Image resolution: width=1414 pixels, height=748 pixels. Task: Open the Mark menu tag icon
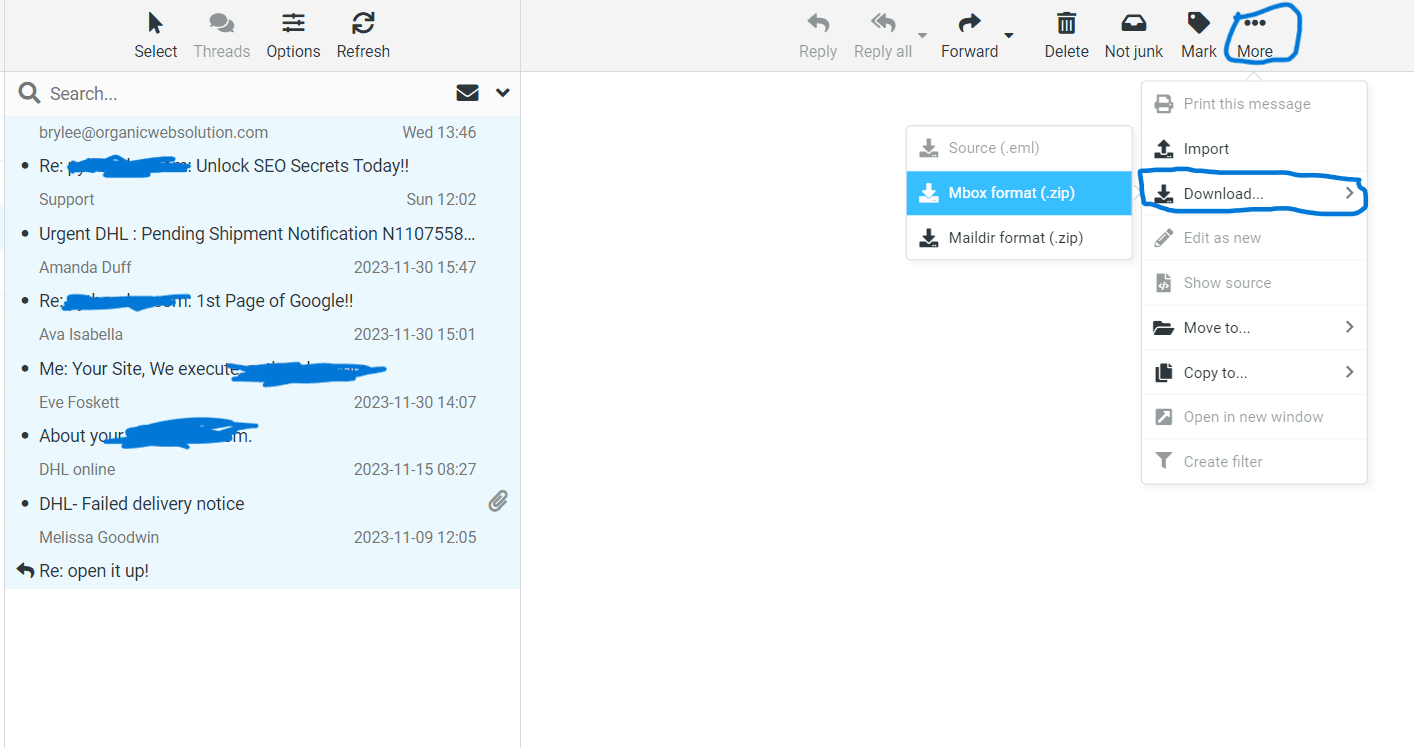pyautogui.click(x=1198, y=24)
